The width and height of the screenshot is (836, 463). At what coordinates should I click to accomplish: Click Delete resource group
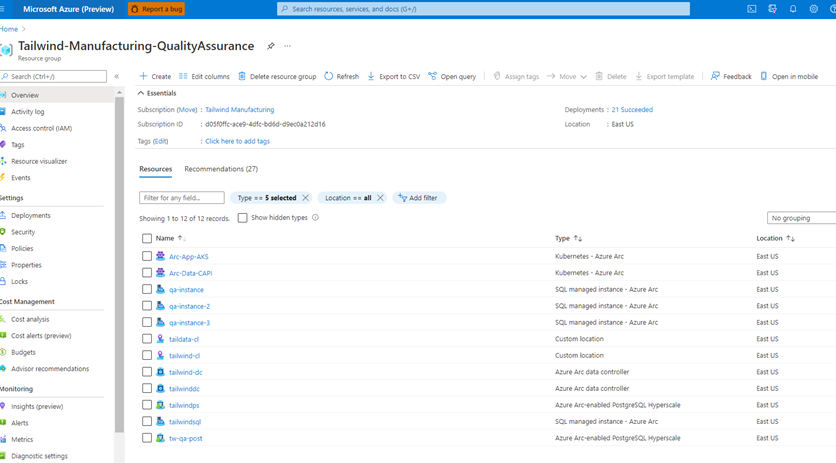277,76
